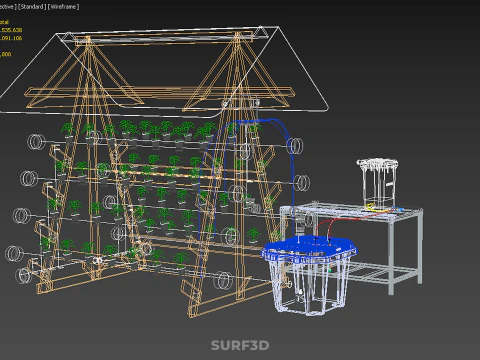This screenshot has height=360, width=480.
Task: Open the [Wireframe] shading mode menu
Action: [63, 7]
